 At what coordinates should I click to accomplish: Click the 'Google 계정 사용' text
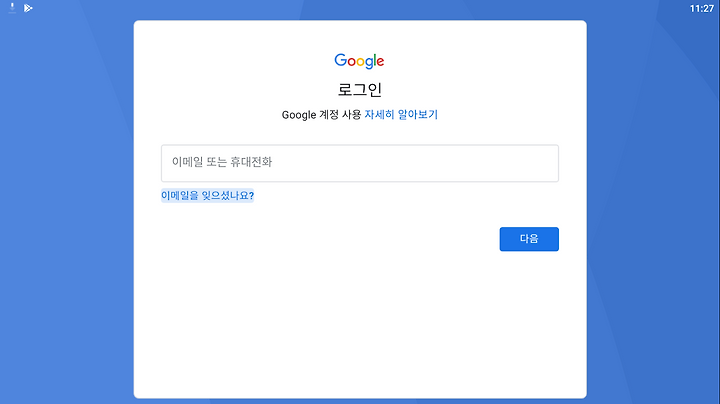[321, 114]
